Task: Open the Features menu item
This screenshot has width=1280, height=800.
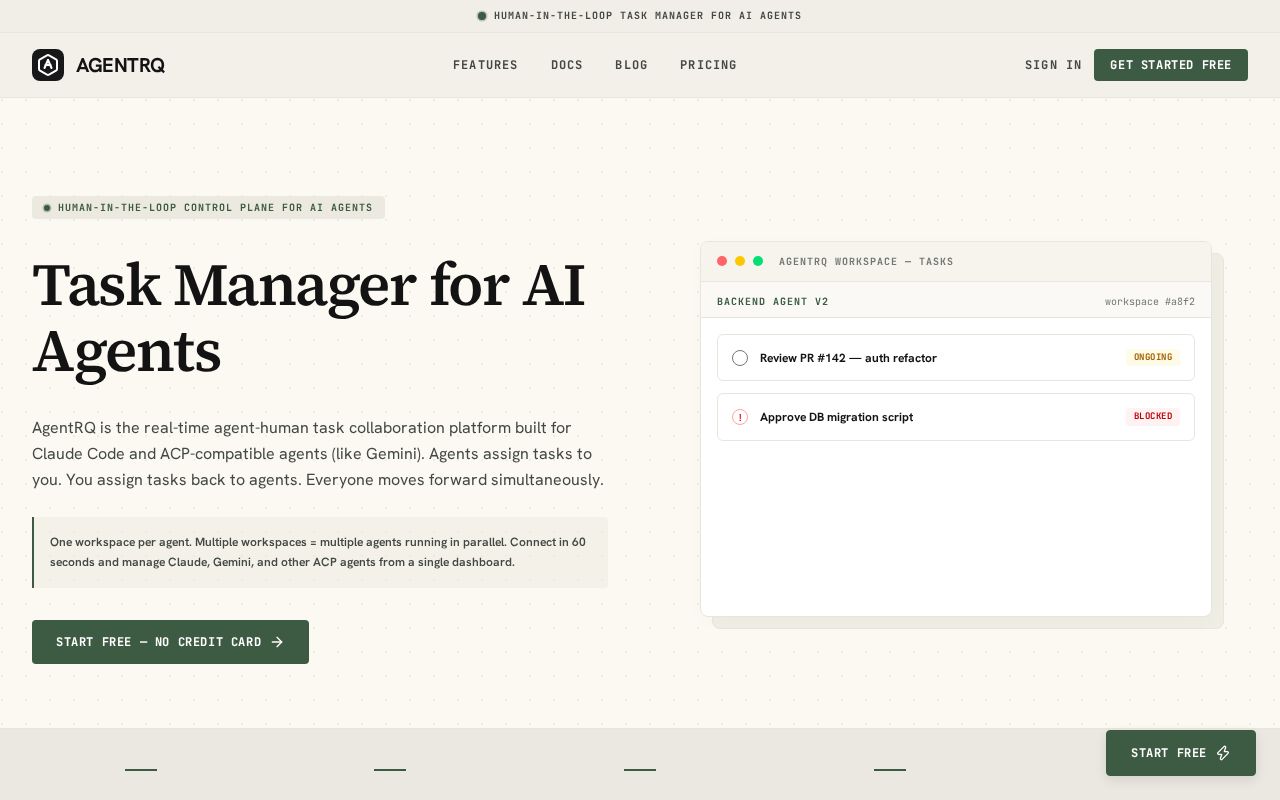Action: 485,65
